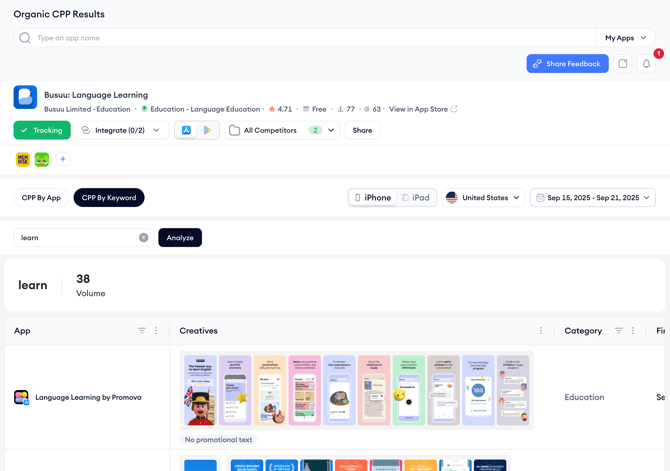
Task: Open Creatives column options menu
Action: coord(541,331)
